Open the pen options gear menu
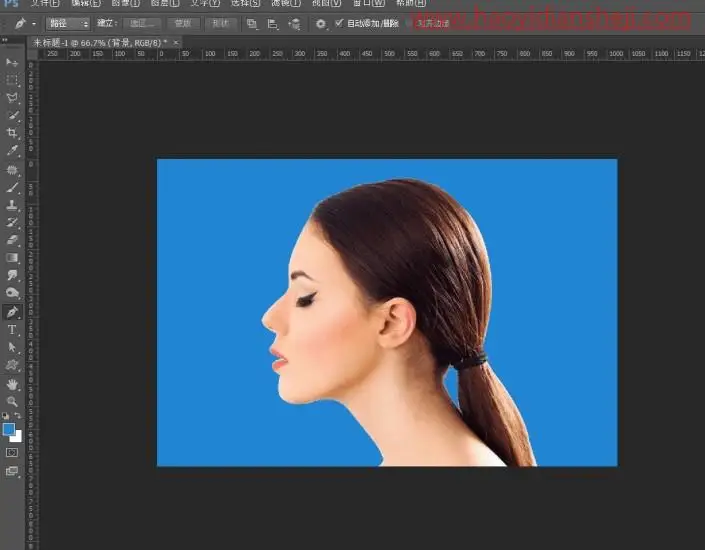The height and width of the screenshot is (550, 705). [320, 24]
